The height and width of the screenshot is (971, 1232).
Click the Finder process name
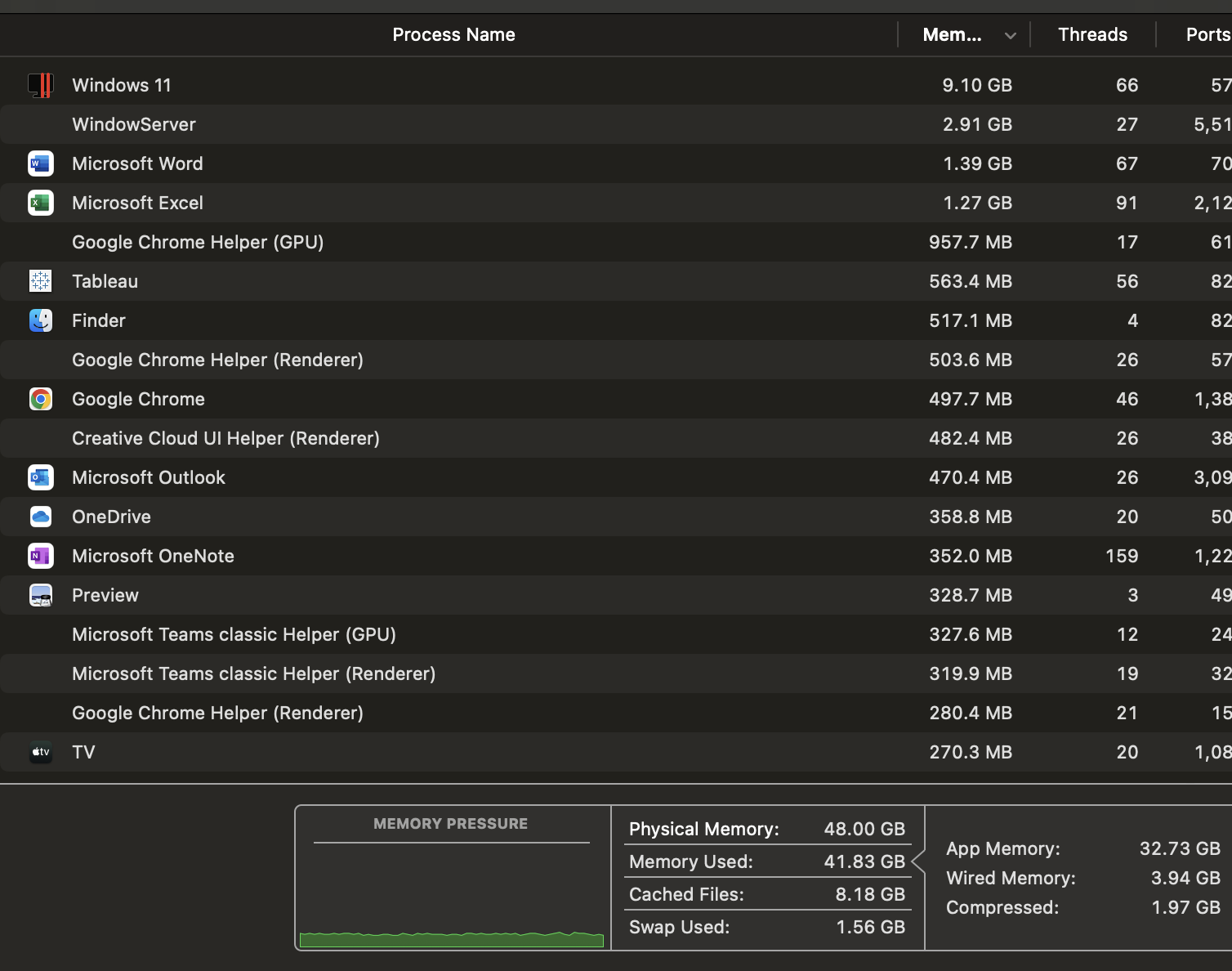click(x=99, y=320)
